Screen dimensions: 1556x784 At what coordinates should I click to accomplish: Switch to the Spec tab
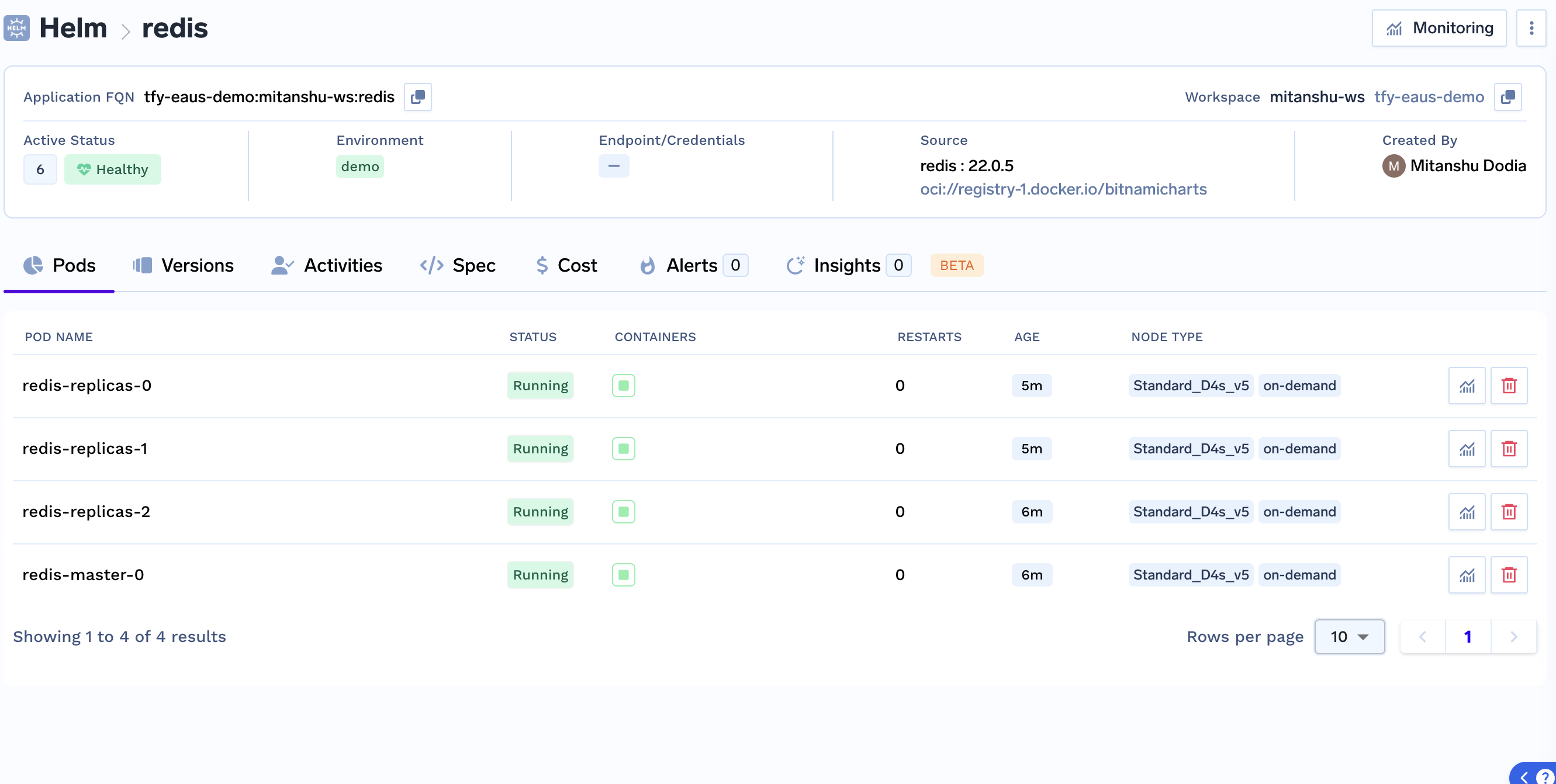coord(458,266)
